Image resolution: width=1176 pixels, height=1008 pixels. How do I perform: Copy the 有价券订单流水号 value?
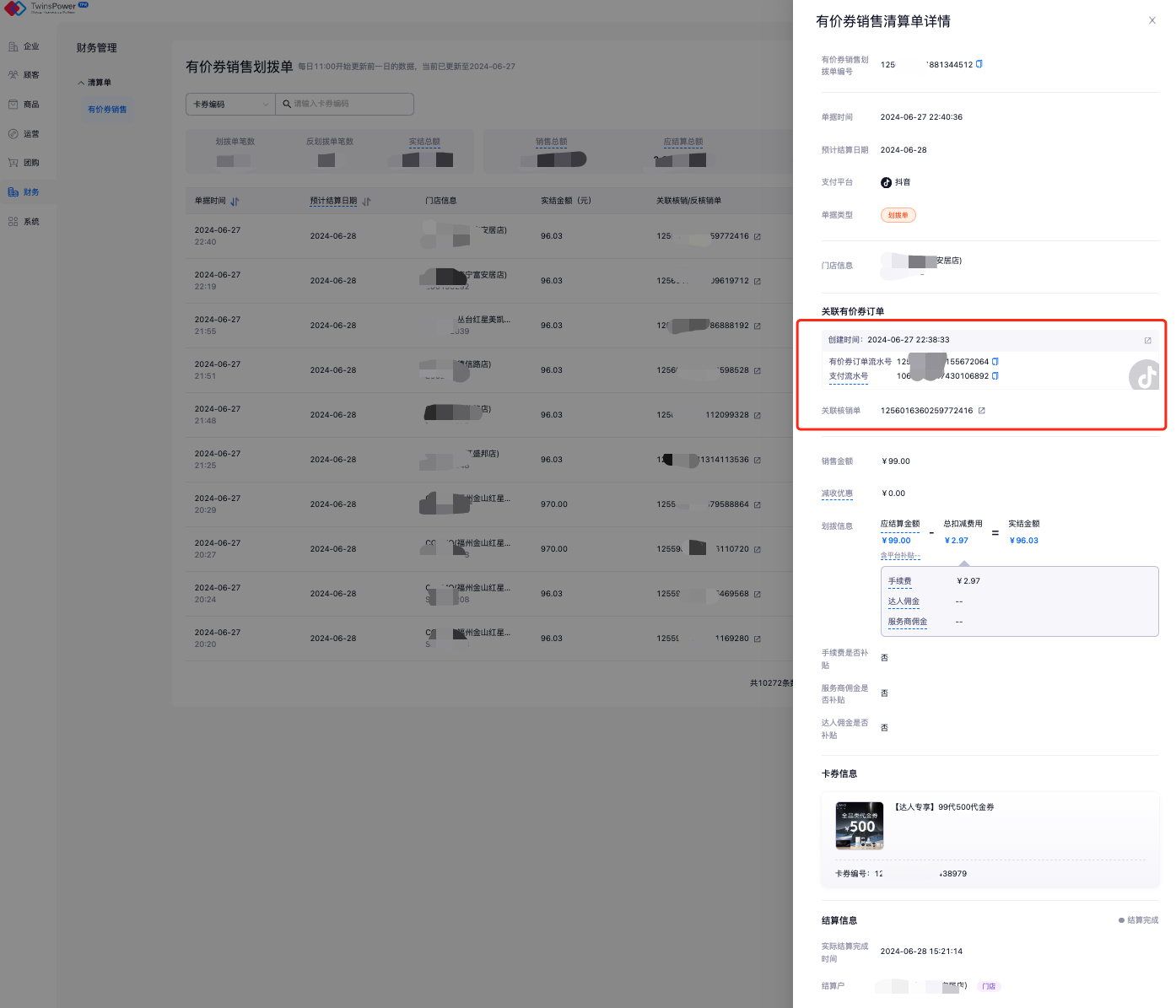(x=995, y=362)
